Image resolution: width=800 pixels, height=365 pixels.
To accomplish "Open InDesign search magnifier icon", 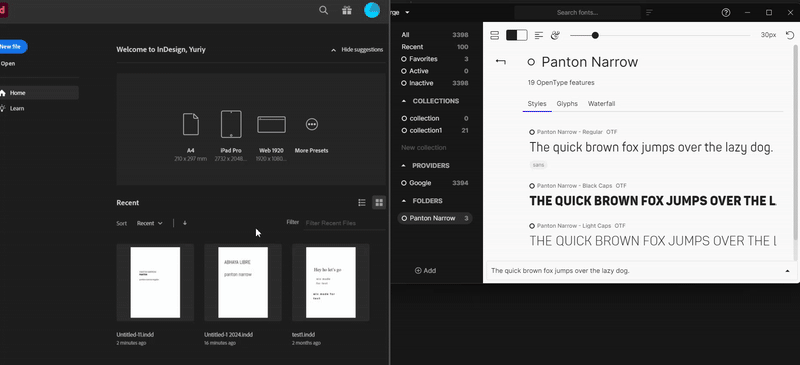I will pyautogui.click(x=323, y=10).
